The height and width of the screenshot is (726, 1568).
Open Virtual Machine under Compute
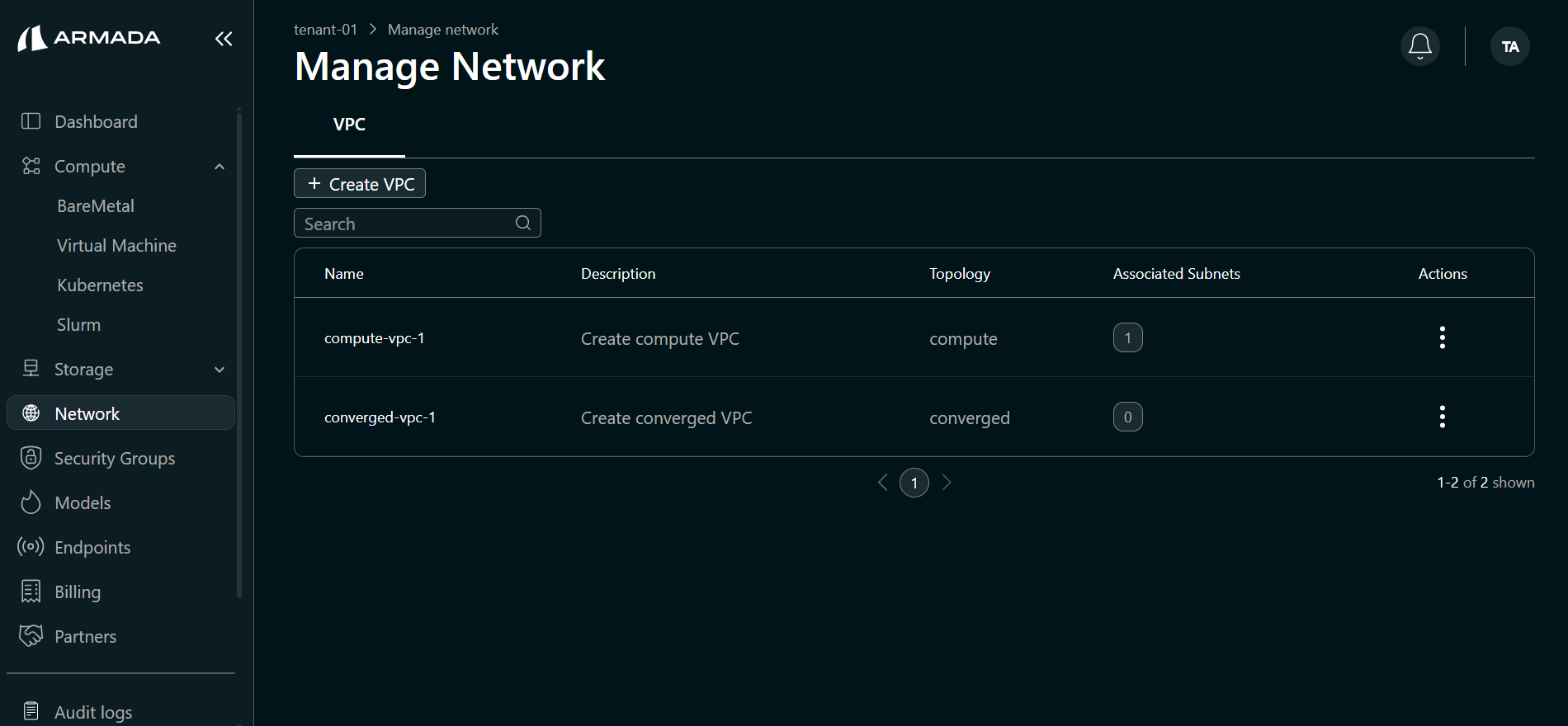click(x=116, y=246)
